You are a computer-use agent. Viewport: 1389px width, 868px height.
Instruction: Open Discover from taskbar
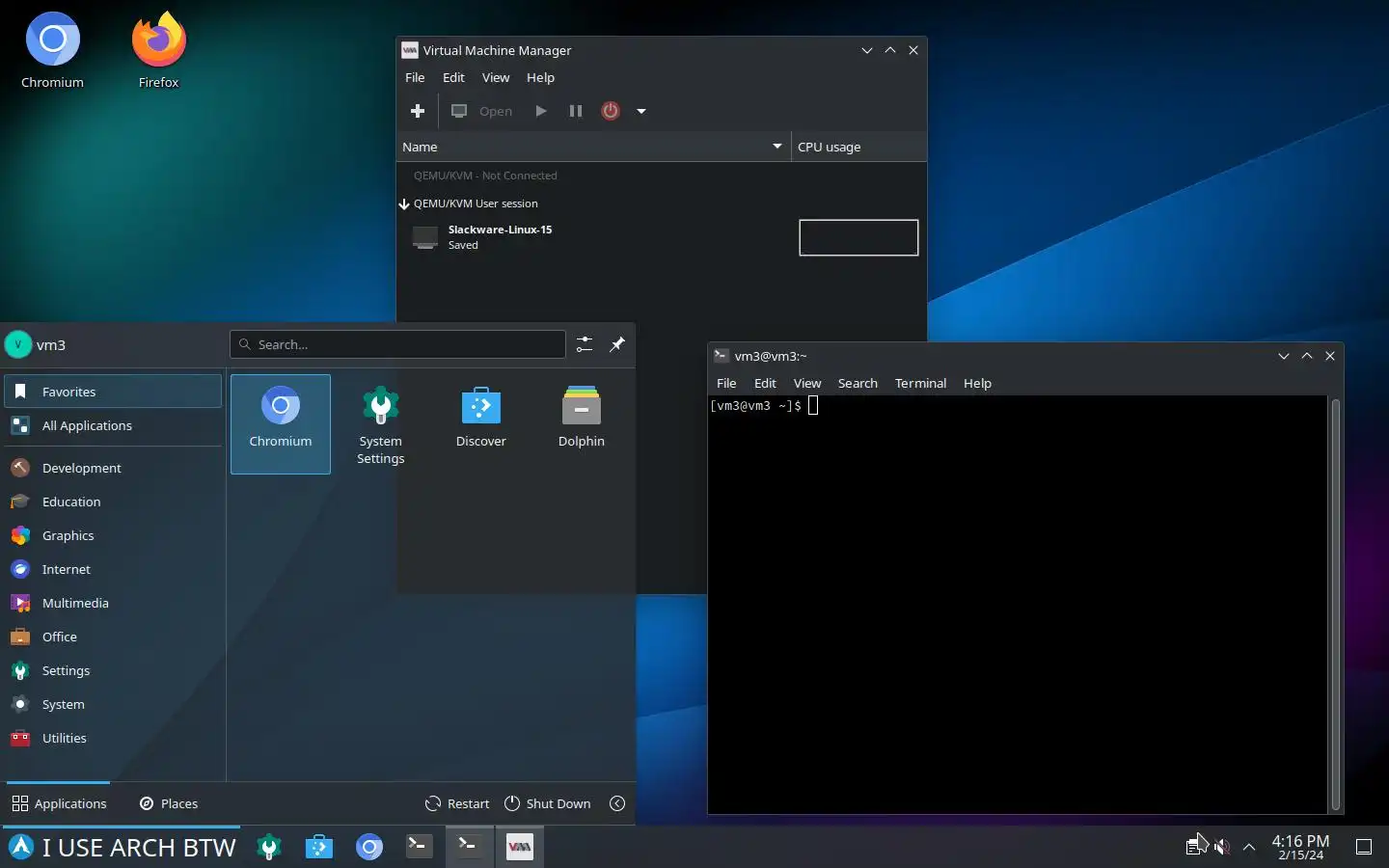(319, 848)
